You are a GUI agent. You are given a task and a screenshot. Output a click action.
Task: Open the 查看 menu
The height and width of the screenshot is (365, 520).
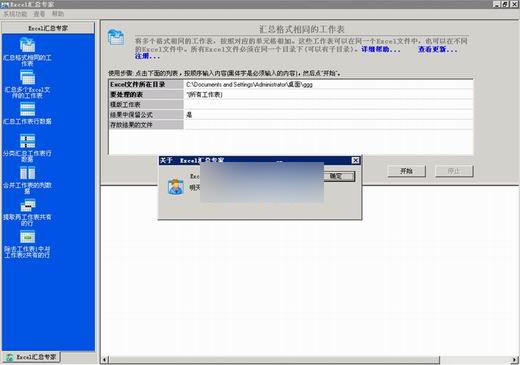[x=39, y=14]
